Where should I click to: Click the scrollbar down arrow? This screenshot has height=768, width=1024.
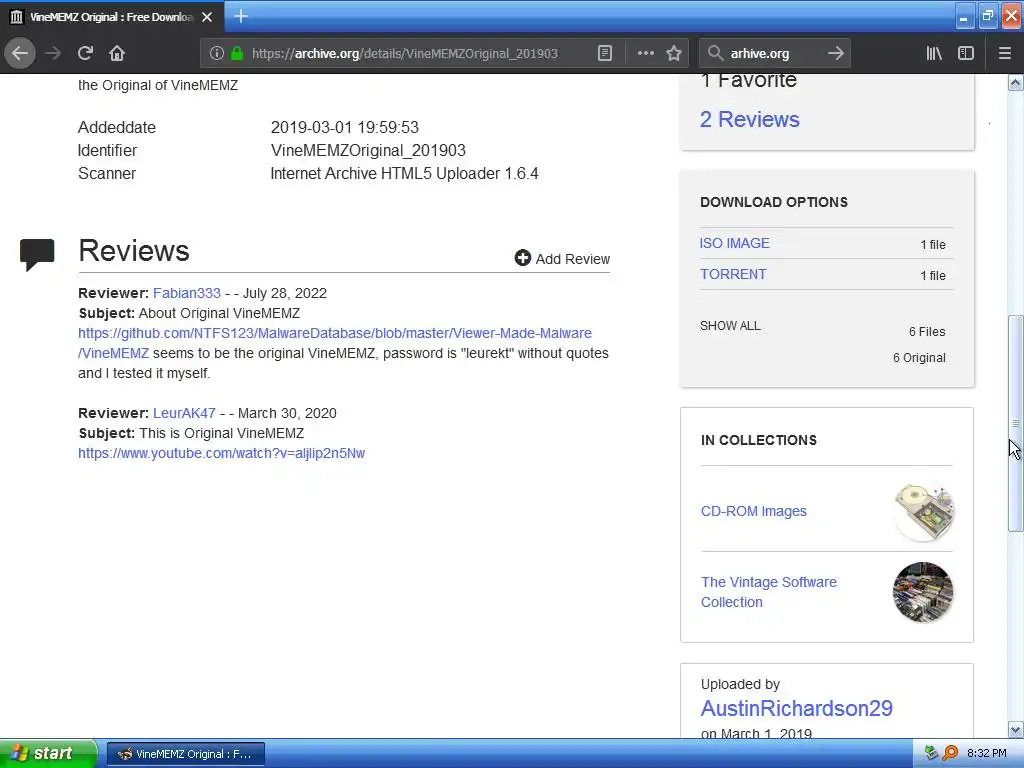1015,729
